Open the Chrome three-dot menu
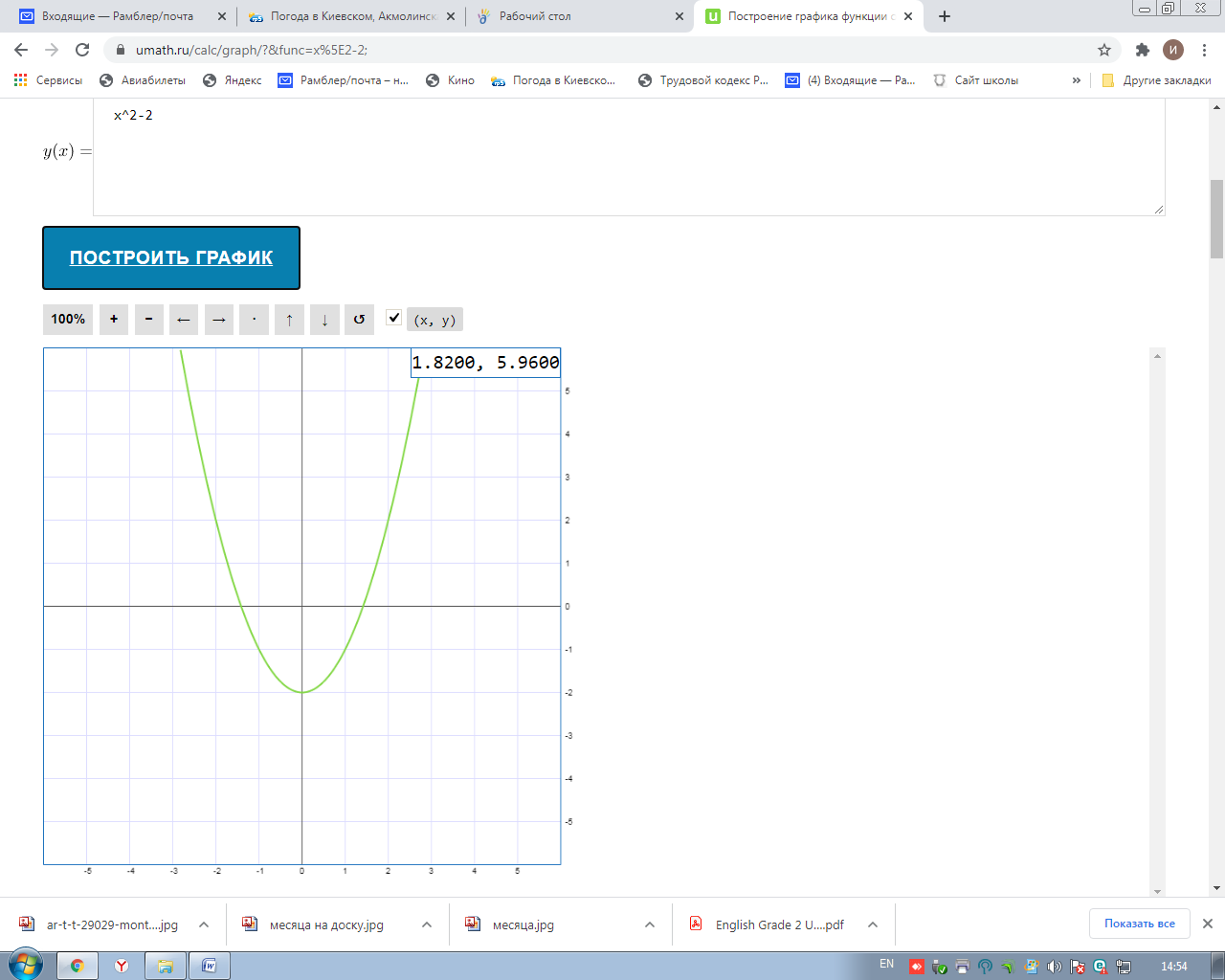The width and height of the screenshot is (1225, 980). click(1204, 50)
